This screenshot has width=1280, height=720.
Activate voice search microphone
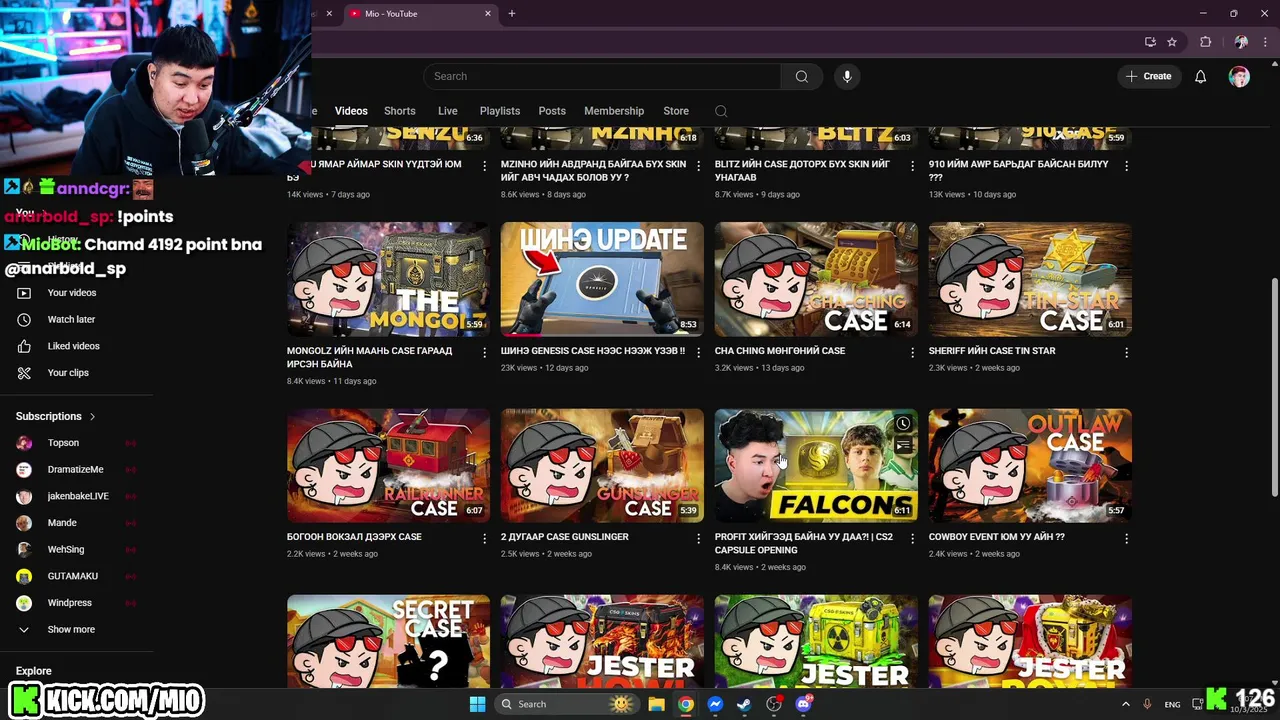coord(847,76)
